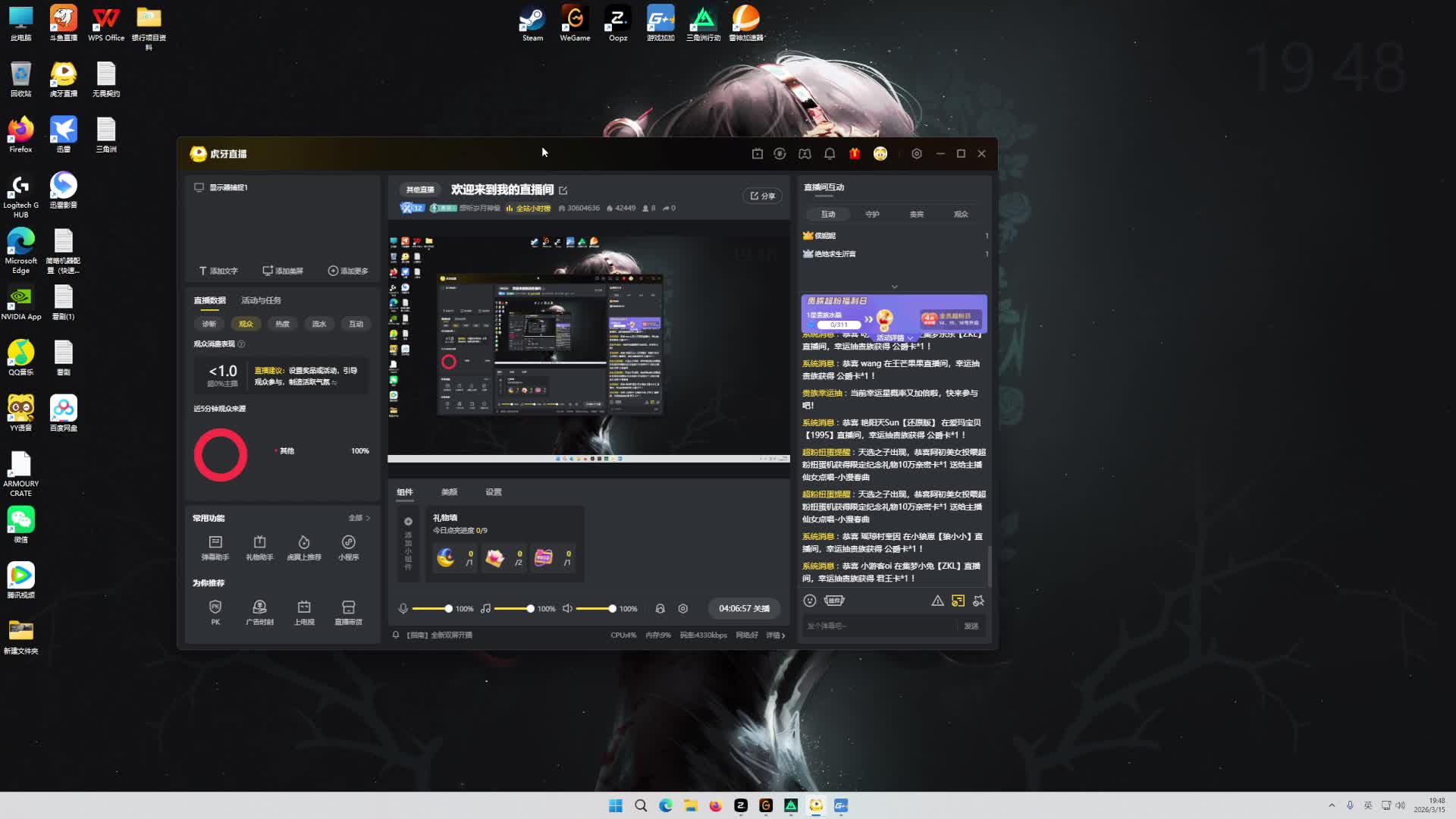Click the 关播 end stream button
The width and height of the screenshot is (1456, 819).
tap(744, 609)
